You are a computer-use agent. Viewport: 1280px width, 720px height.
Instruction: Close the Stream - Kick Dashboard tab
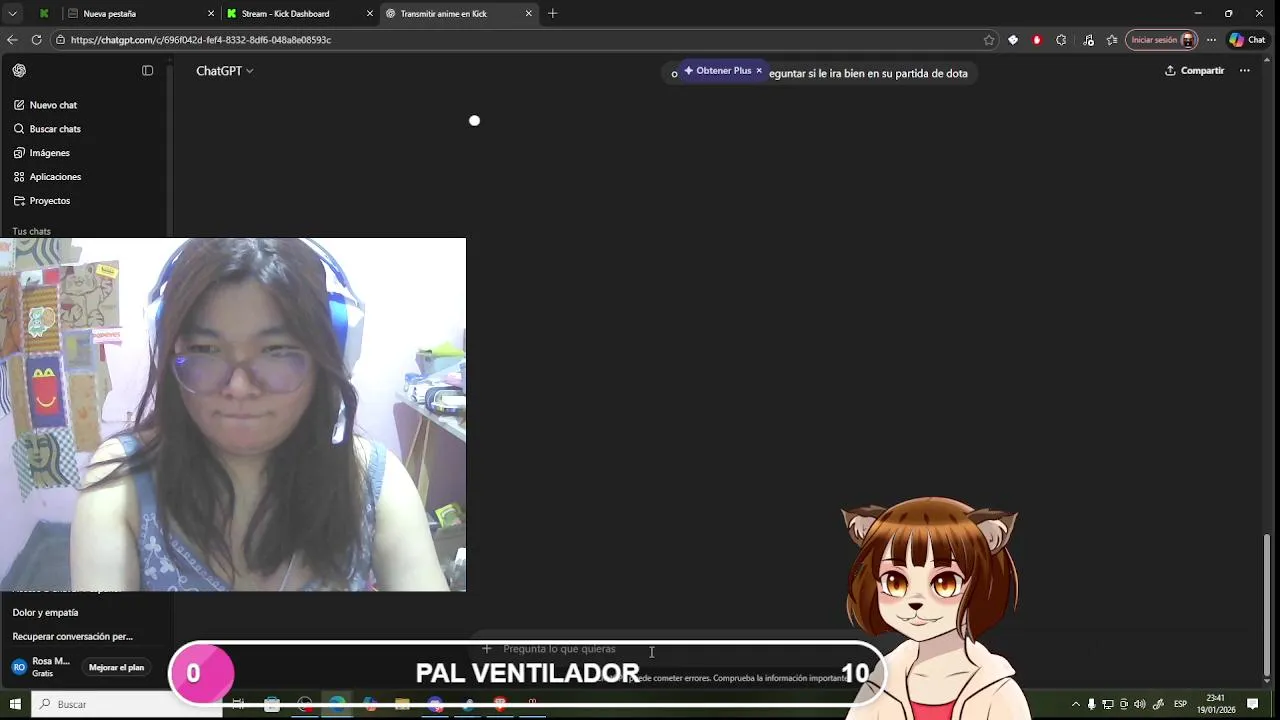pos(370,14)
